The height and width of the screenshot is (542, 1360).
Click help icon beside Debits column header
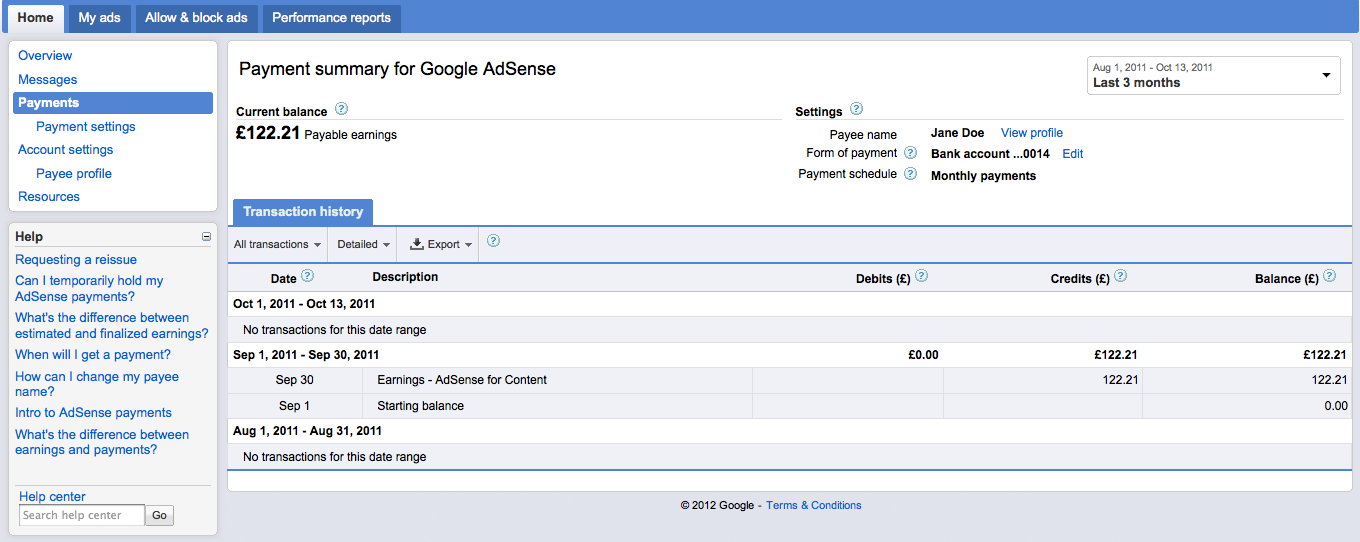[921, 276]
